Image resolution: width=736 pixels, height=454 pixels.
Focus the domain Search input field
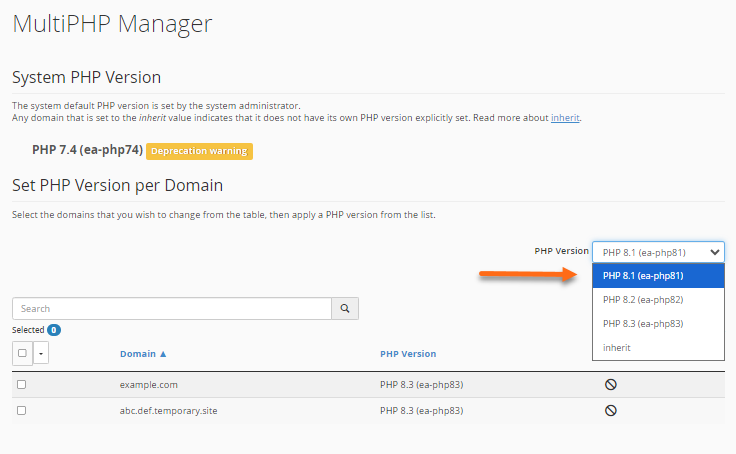(172, 309)
